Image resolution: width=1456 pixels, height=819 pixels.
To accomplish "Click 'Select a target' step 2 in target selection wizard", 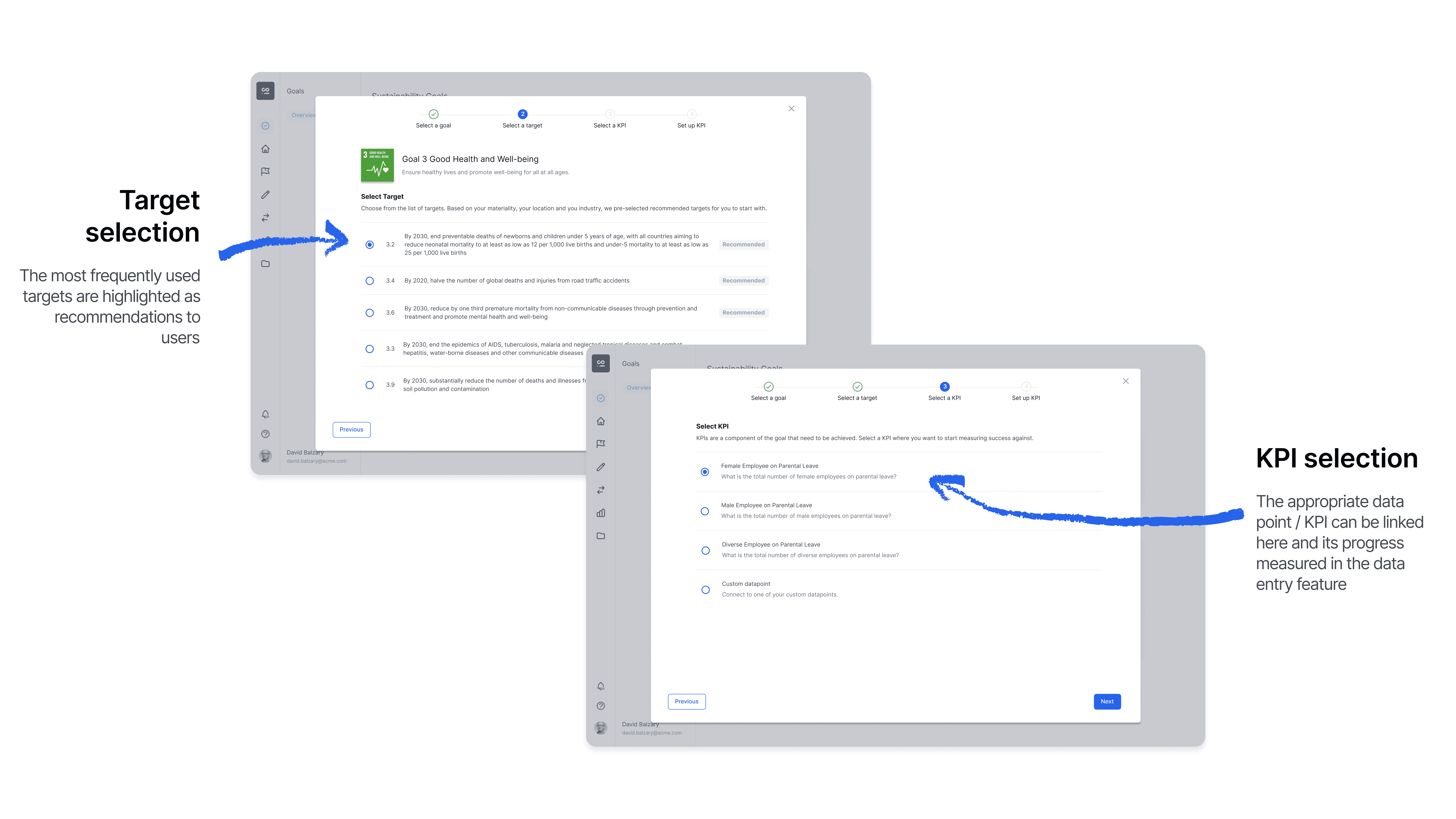I will [x=522, y=119].
